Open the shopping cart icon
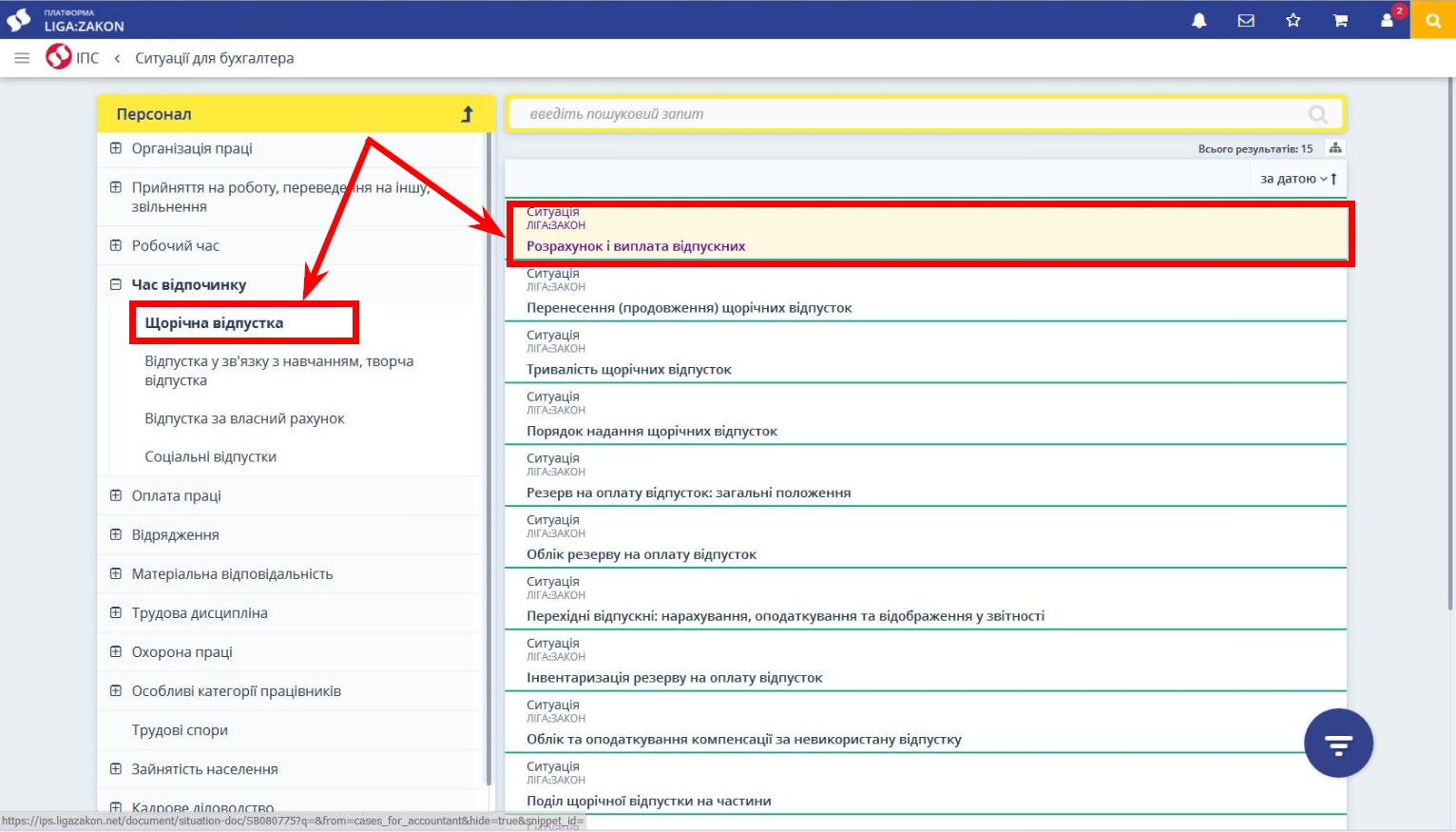 coord(1340,20)
